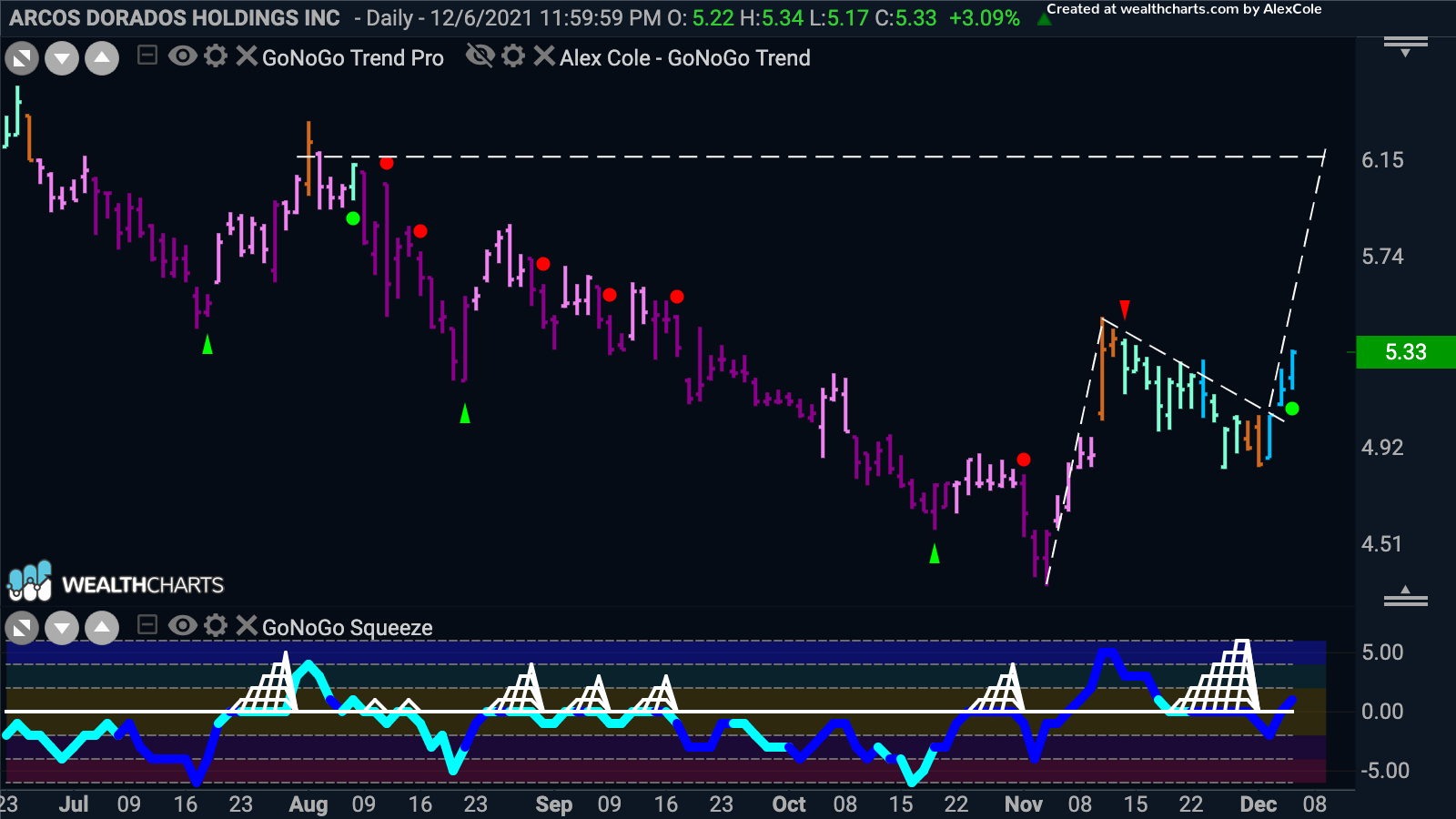The width and height of the screenshot is (1456, 819).
Task: Click the Alex Cole - GoNoGo Trend label
Action: pyautogui.click(x=685, y=58)
